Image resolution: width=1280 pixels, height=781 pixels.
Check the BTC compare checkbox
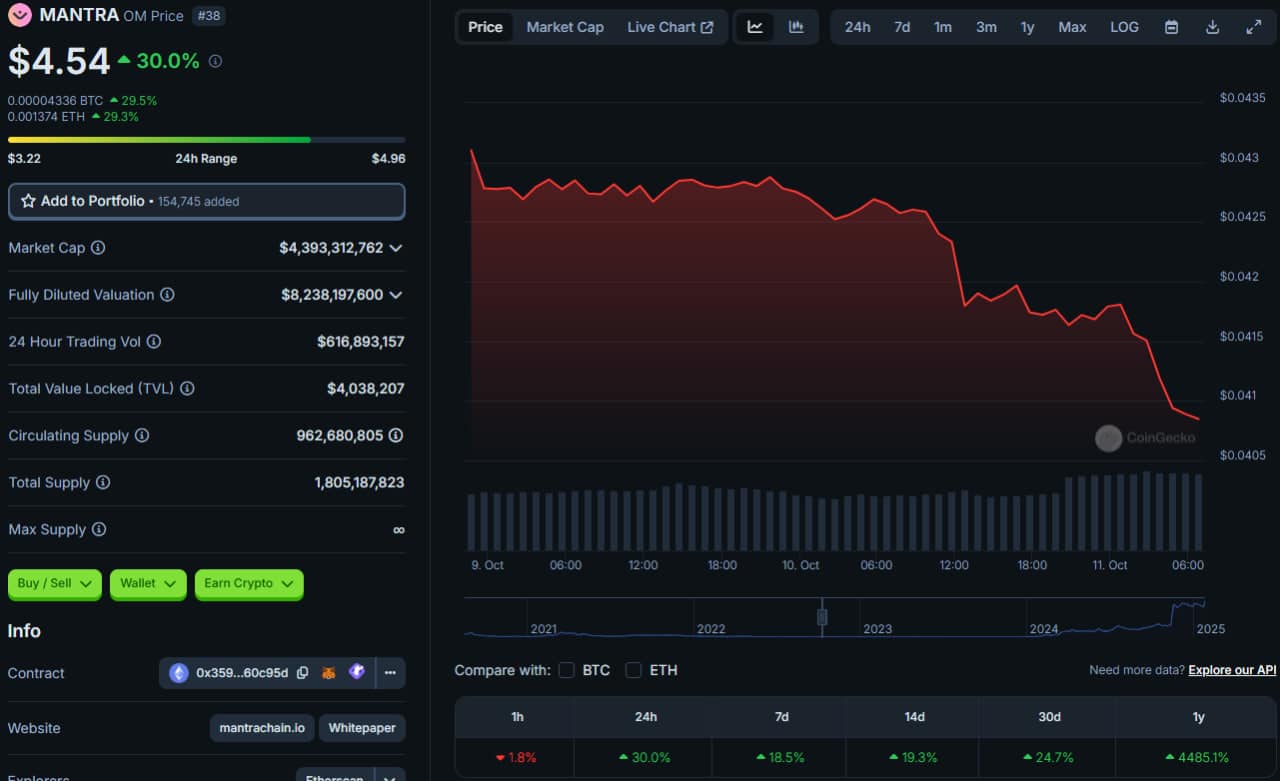click(566, 670)
